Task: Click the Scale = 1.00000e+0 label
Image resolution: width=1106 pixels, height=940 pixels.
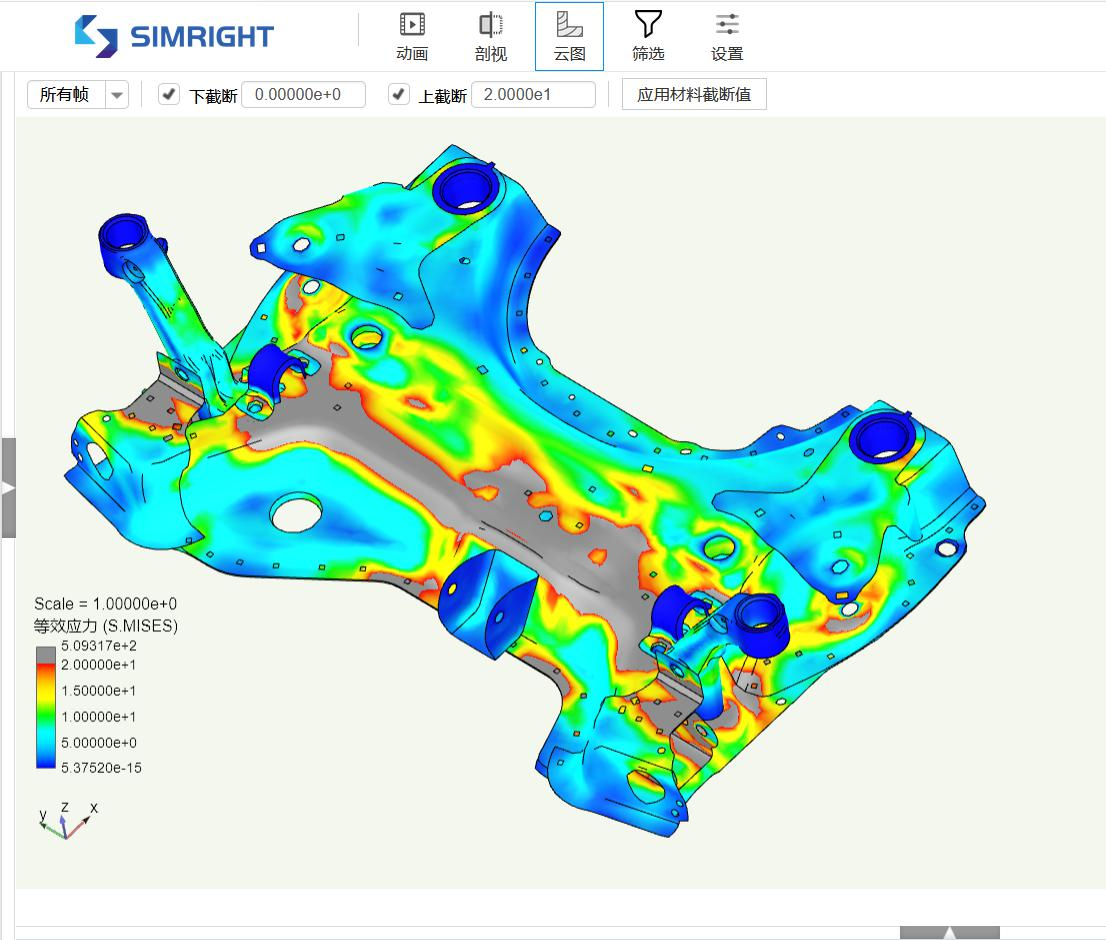Action: coord(106,604)
